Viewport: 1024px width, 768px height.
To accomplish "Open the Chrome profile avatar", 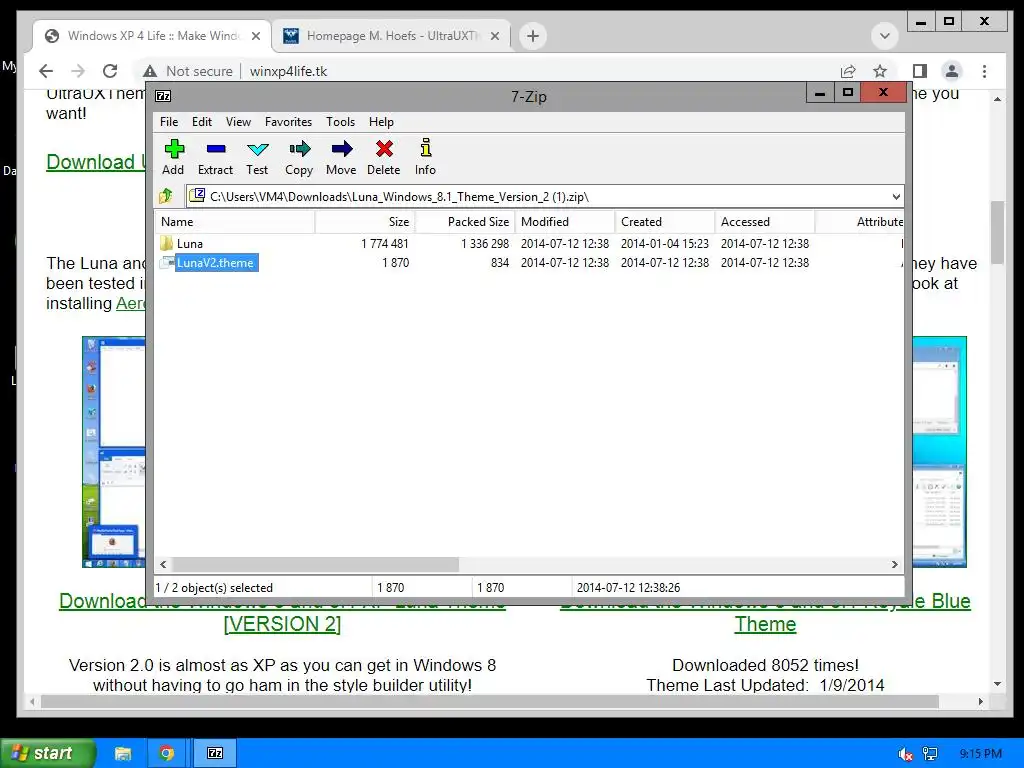I will click(x=952, y=71).
